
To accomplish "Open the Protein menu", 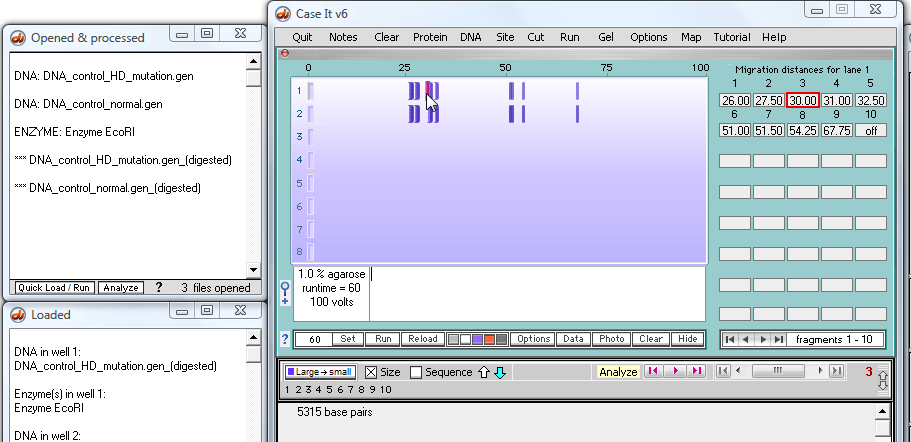I will 430,37.
